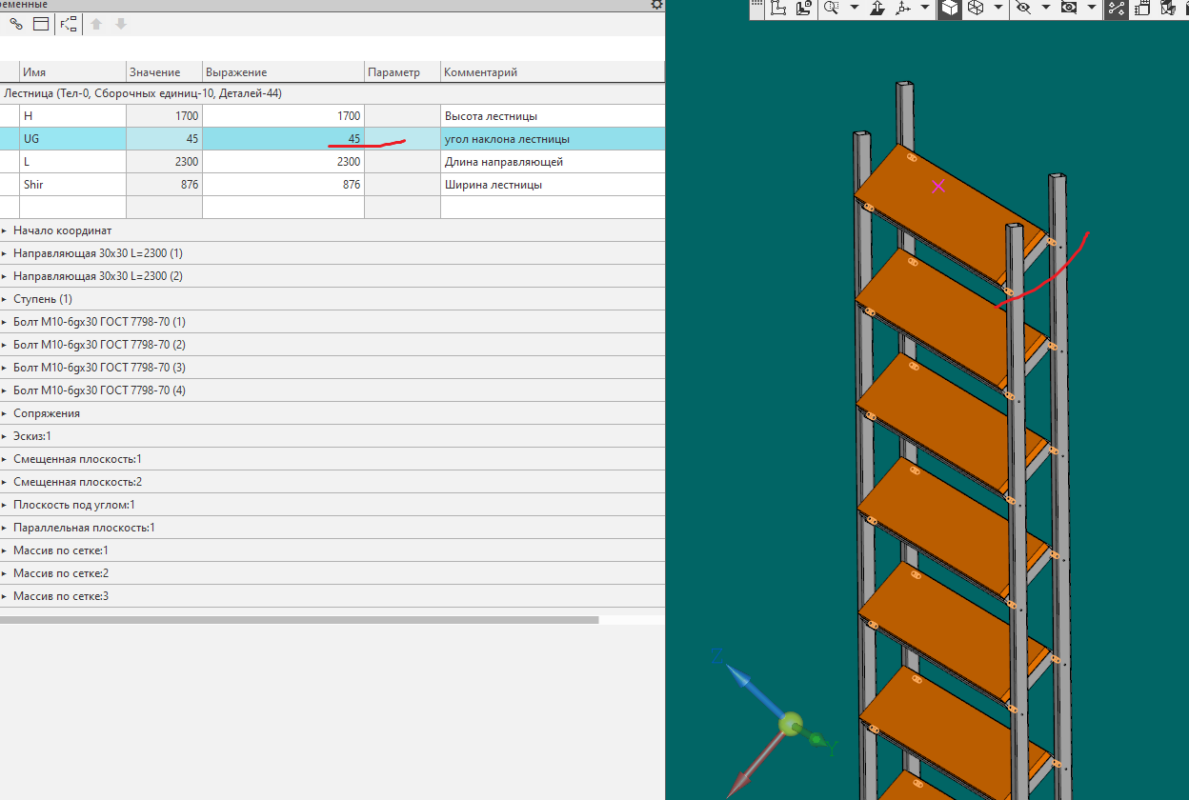1189x800 pixels.
Task: Toggle the hide objects crossed-eye icon
Action: tap(1024, 8)
